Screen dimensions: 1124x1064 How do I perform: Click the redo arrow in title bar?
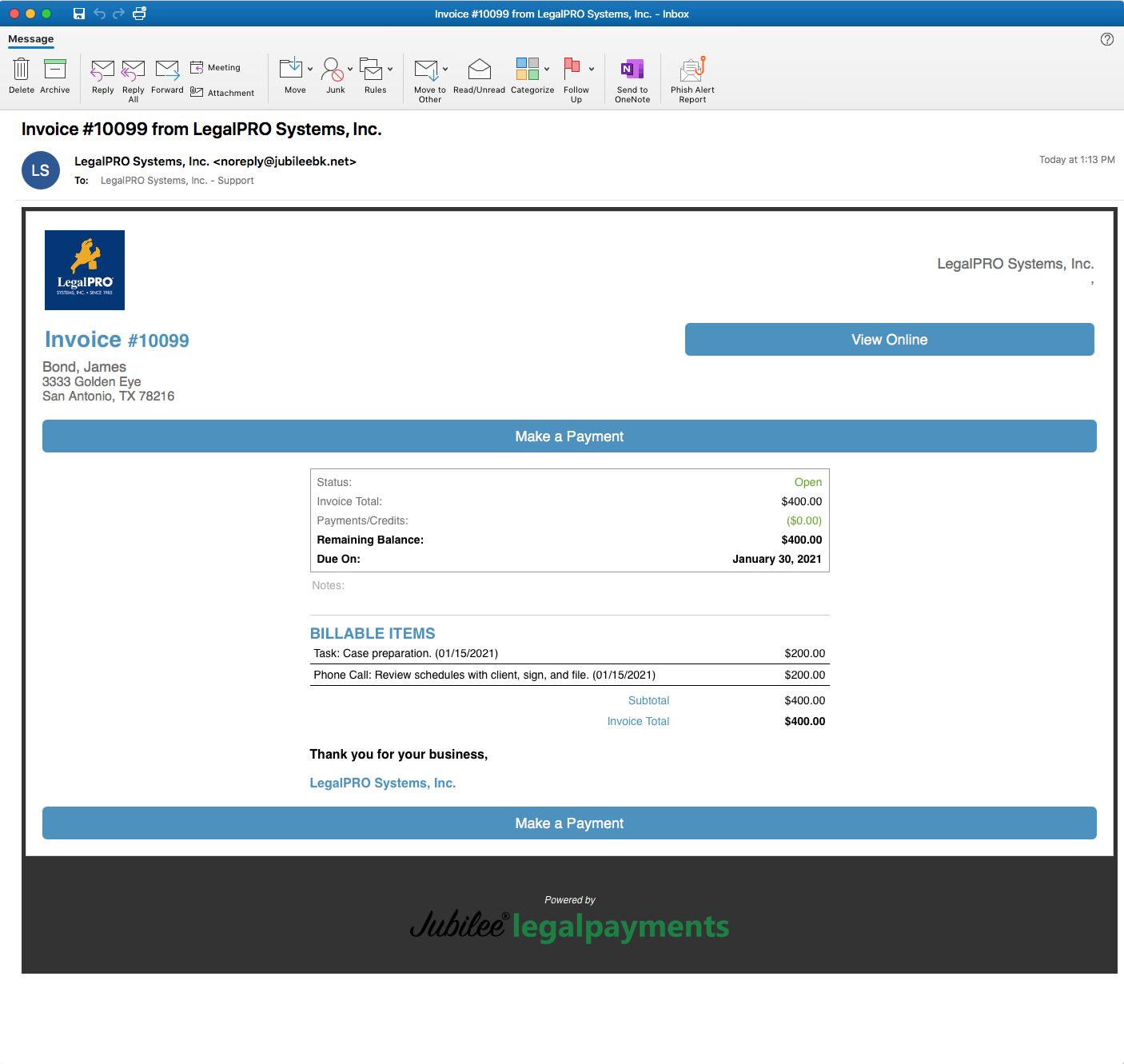pyautogui.click(x=118, y=14)
